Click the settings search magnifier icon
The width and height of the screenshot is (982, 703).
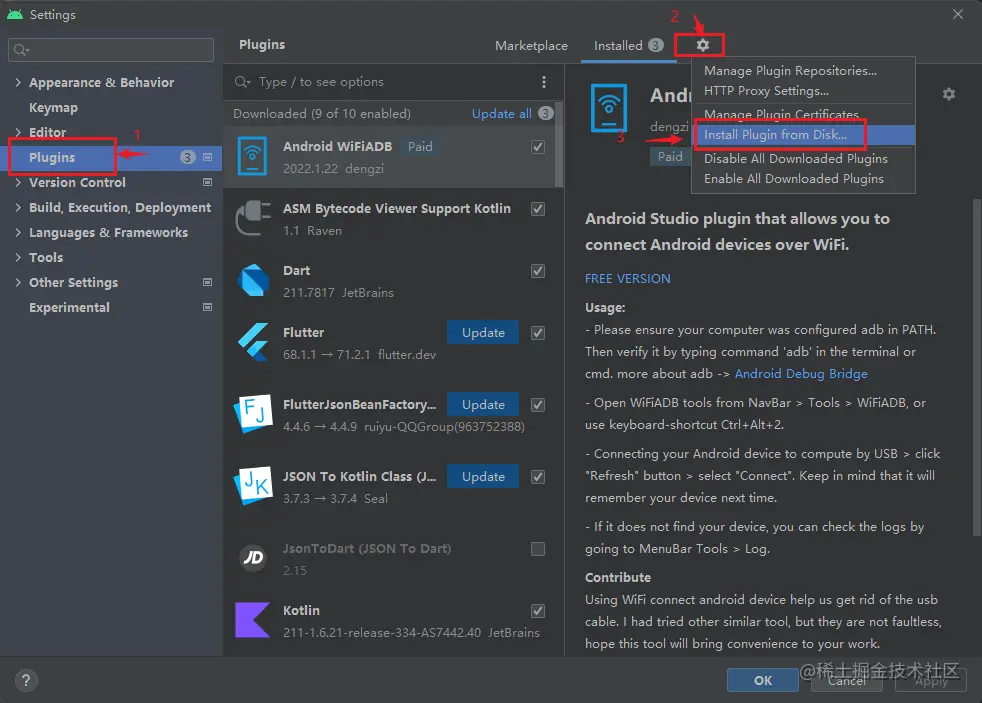pyautogui.click(x=21, y=50)
